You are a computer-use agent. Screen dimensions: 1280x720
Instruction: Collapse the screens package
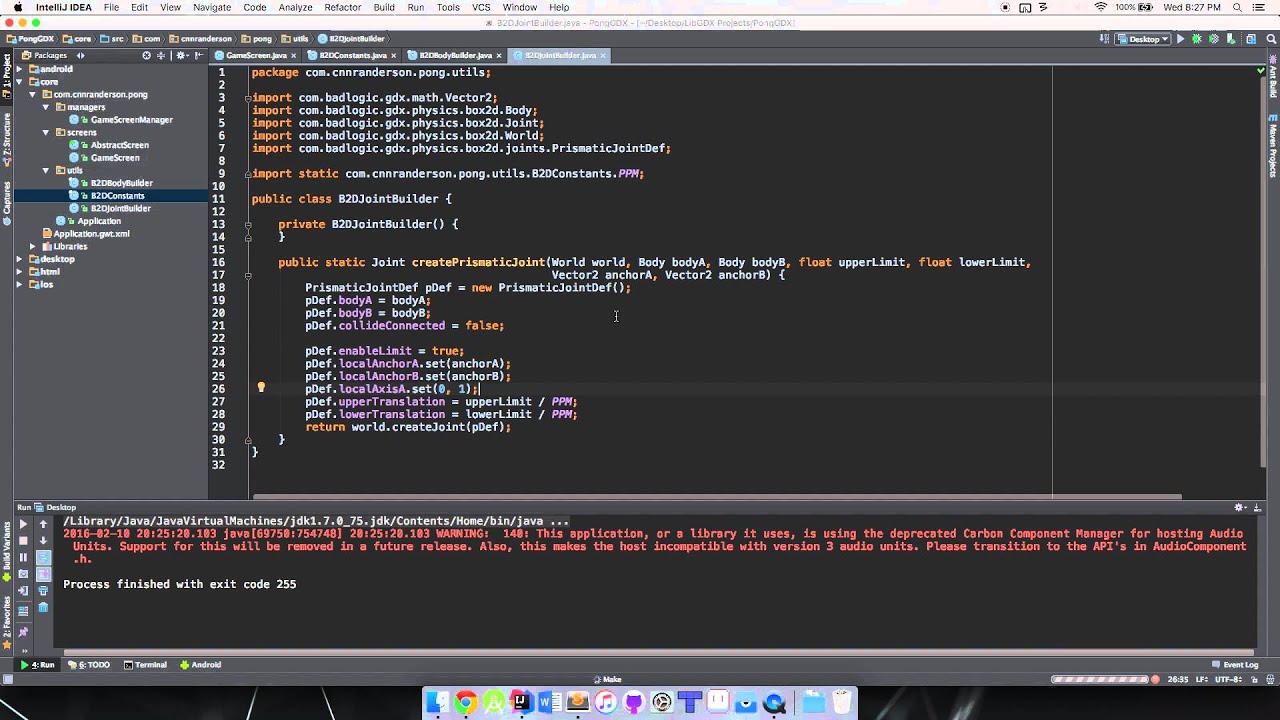pyautogui.click(x=46, y=132)
